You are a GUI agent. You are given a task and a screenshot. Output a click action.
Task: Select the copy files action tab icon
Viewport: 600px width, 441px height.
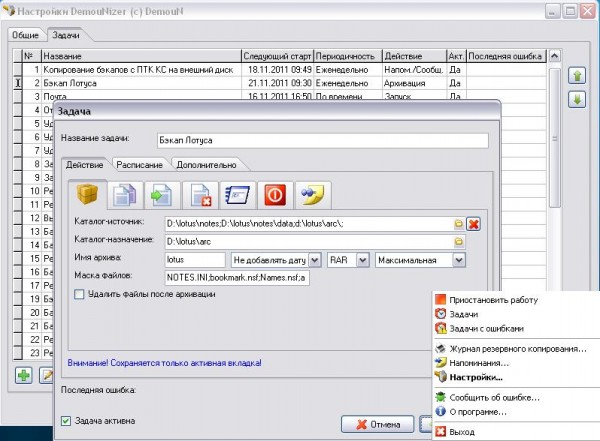(x=124, y=194)
